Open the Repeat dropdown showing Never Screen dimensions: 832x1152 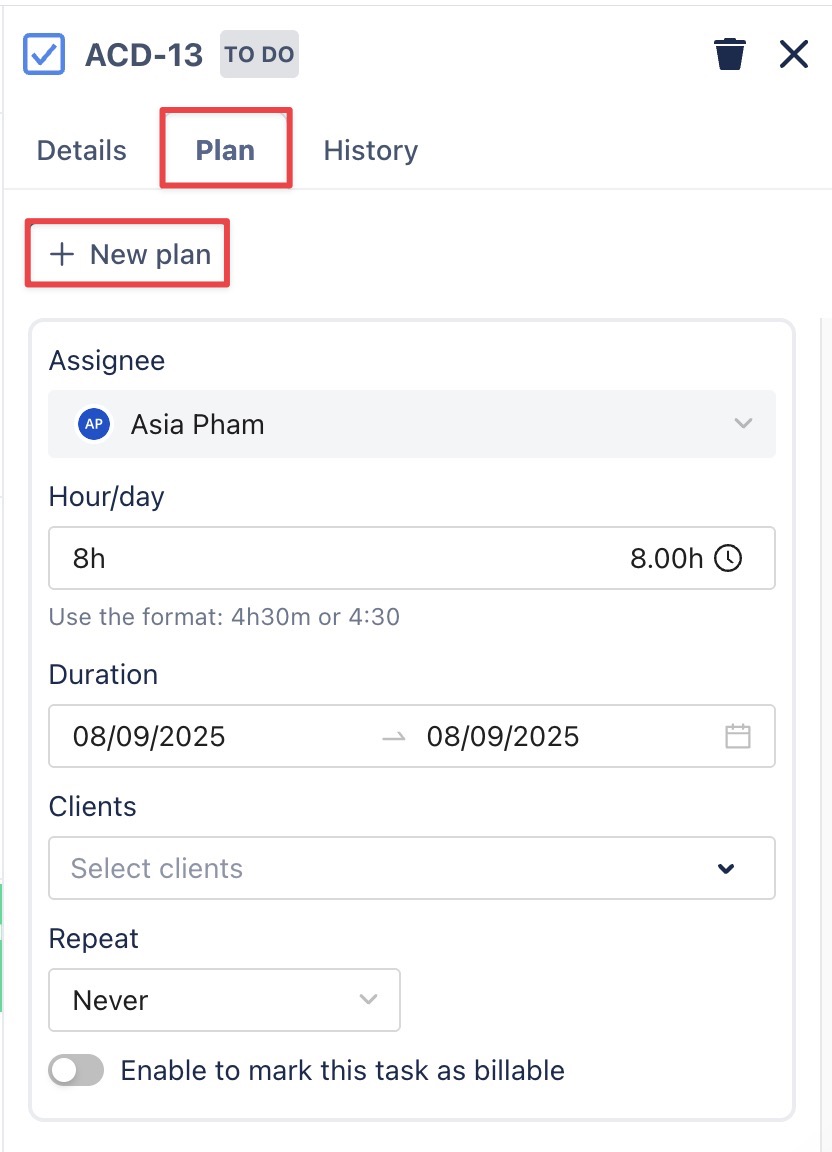pyautogui.click(x=224, y=1000)
